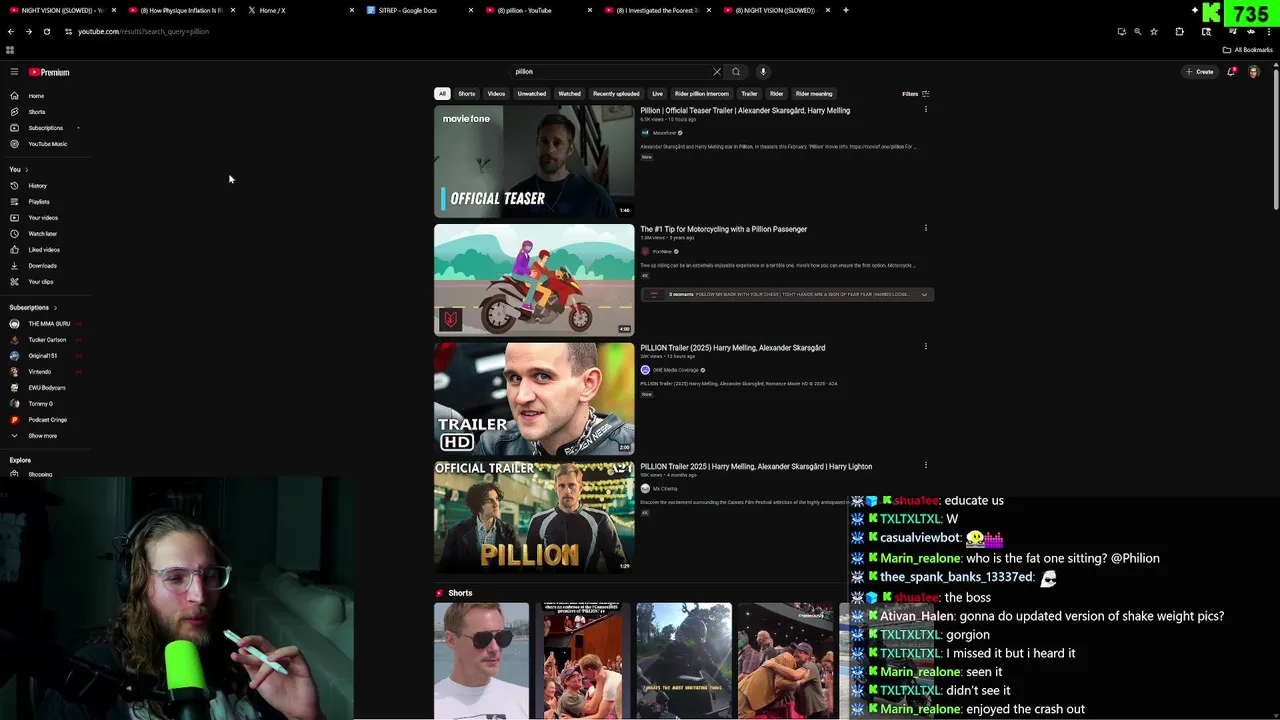
Task: Click the browser address bar URL
Action: coord(144,32)
